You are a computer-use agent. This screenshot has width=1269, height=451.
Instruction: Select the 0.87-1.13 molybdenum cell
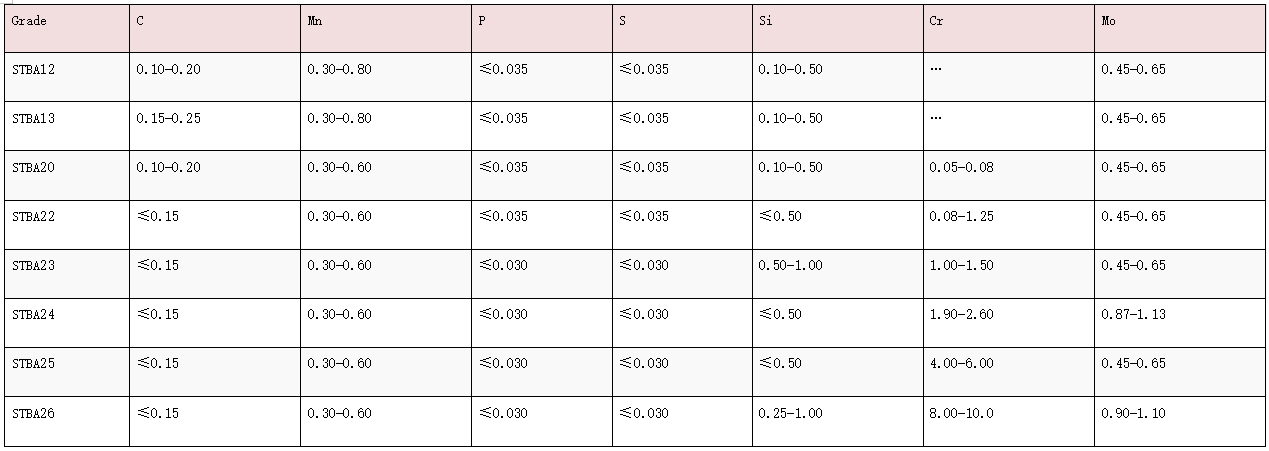coord(1133,315)
